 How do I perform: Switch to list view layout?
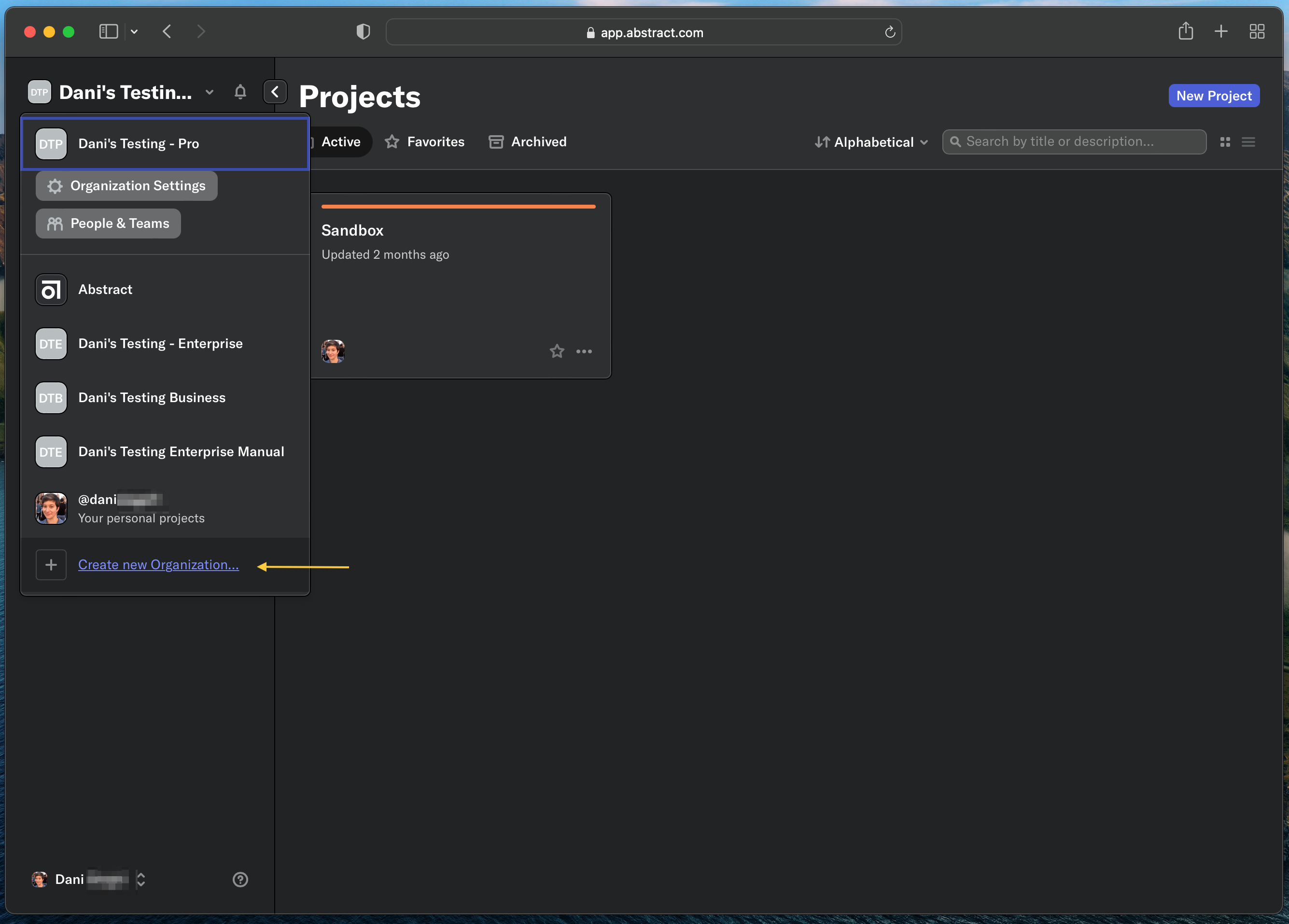coord(1248,142)
